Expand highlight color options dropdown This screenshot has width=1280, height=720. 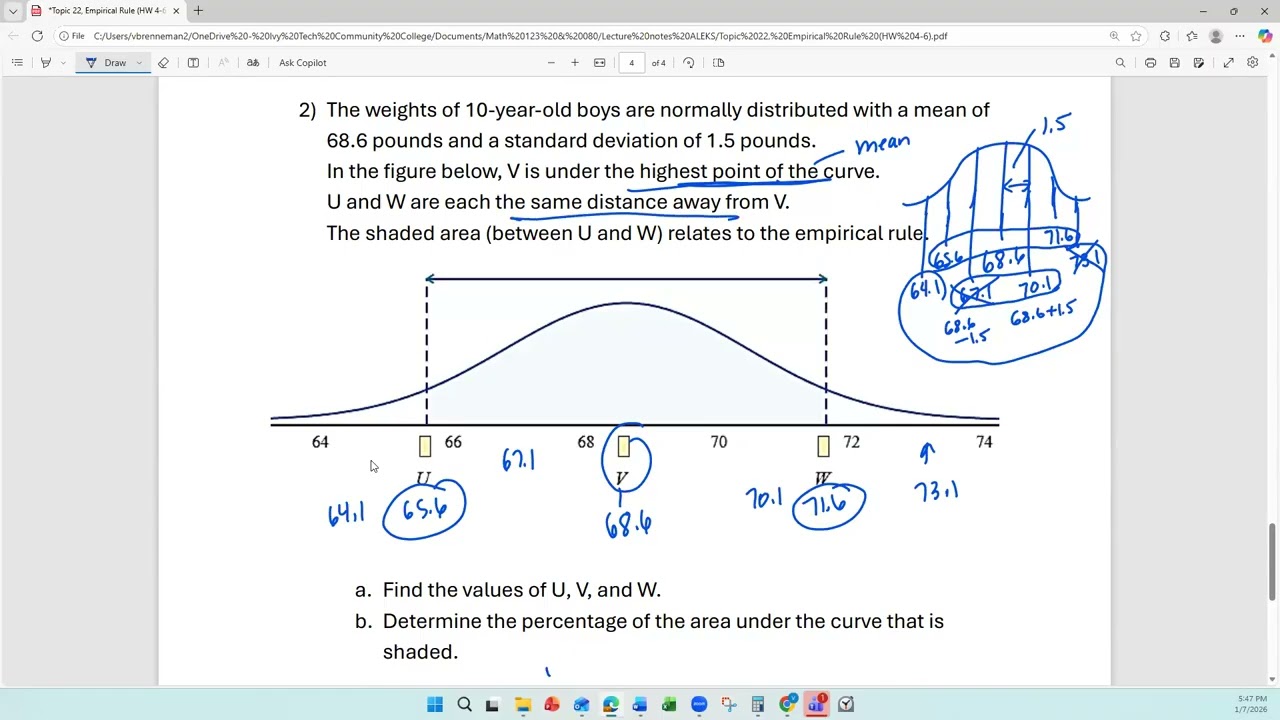tap(62, 62)
